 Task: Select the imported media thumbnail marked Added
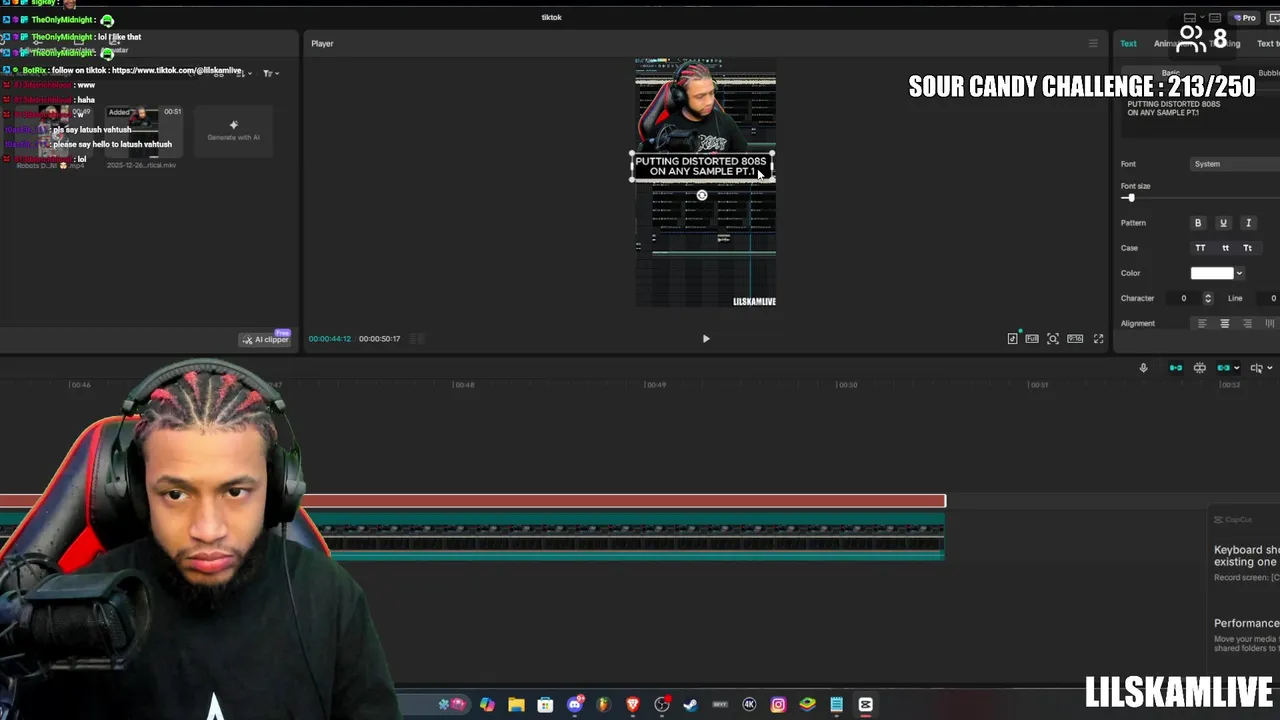click(145, 131)
